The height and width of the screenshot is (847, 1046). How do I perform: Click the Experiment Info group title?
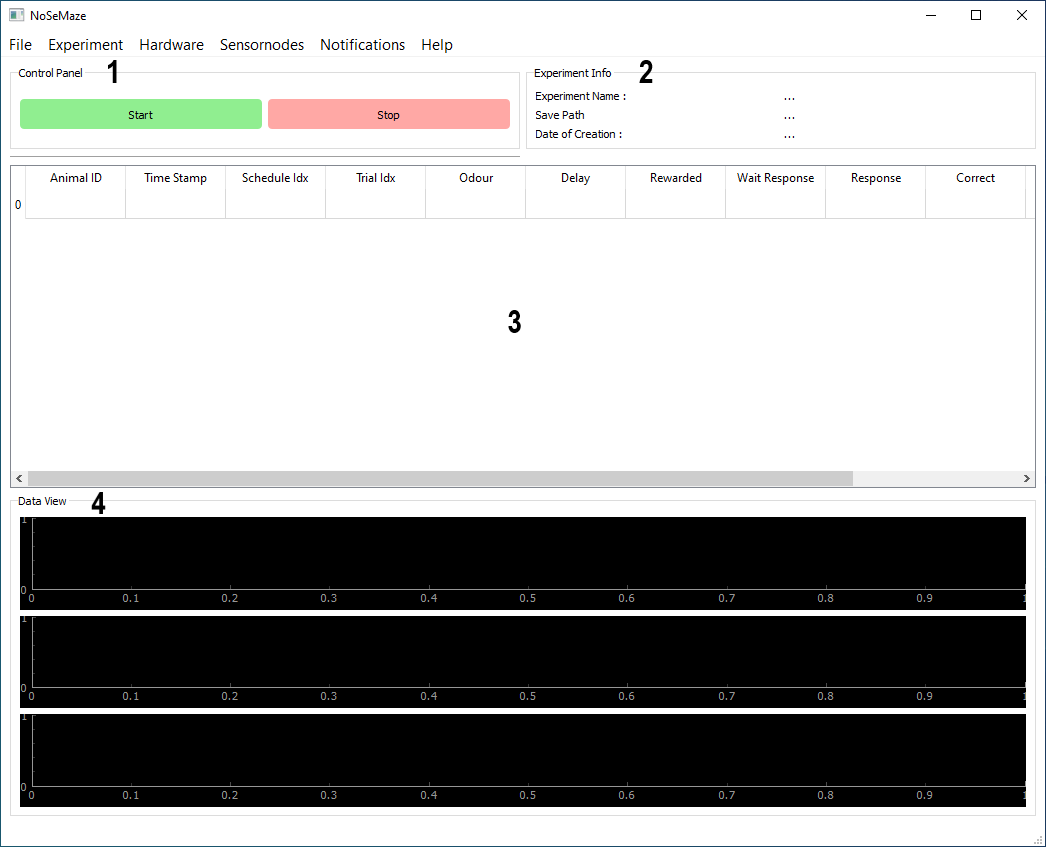point(572,73)
